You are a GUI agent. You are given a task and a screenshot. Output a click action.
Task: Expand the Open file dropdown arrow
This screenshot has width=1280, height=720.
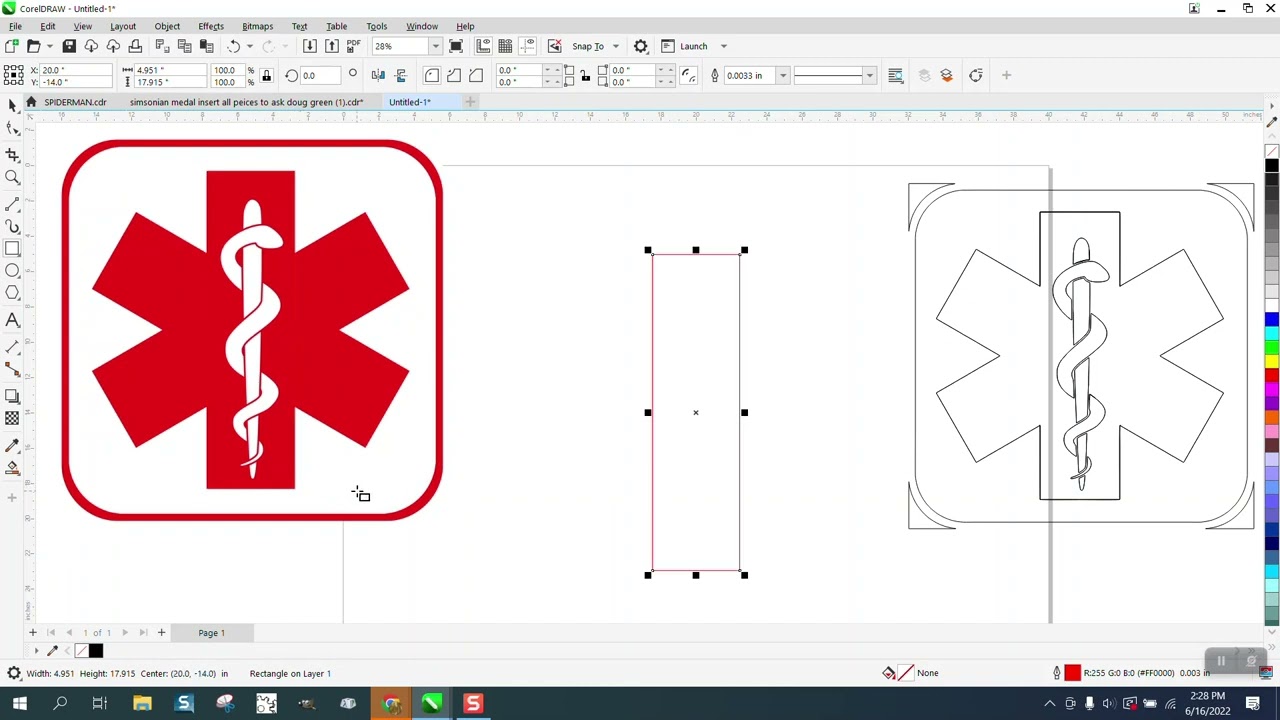coord(49,46)
